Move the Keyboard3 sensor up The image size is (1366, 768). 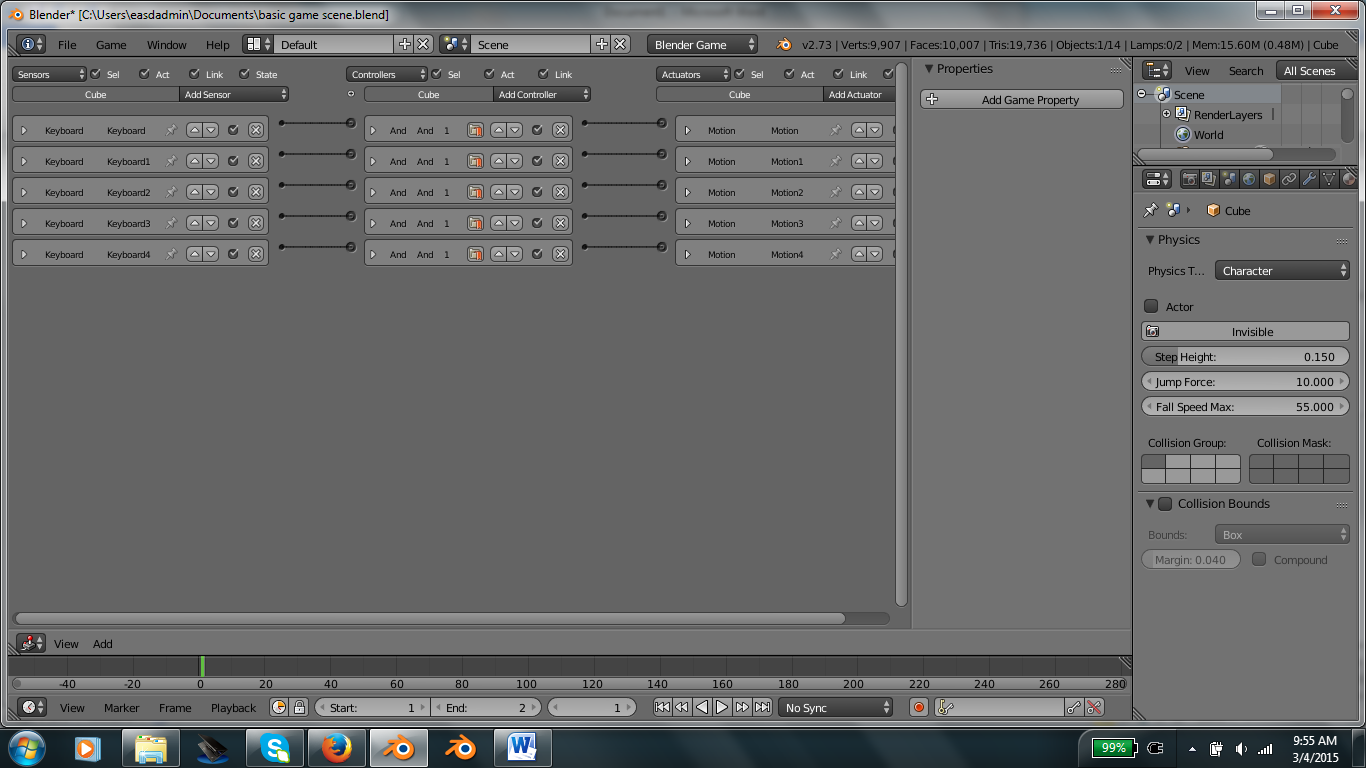click(194, 223)
